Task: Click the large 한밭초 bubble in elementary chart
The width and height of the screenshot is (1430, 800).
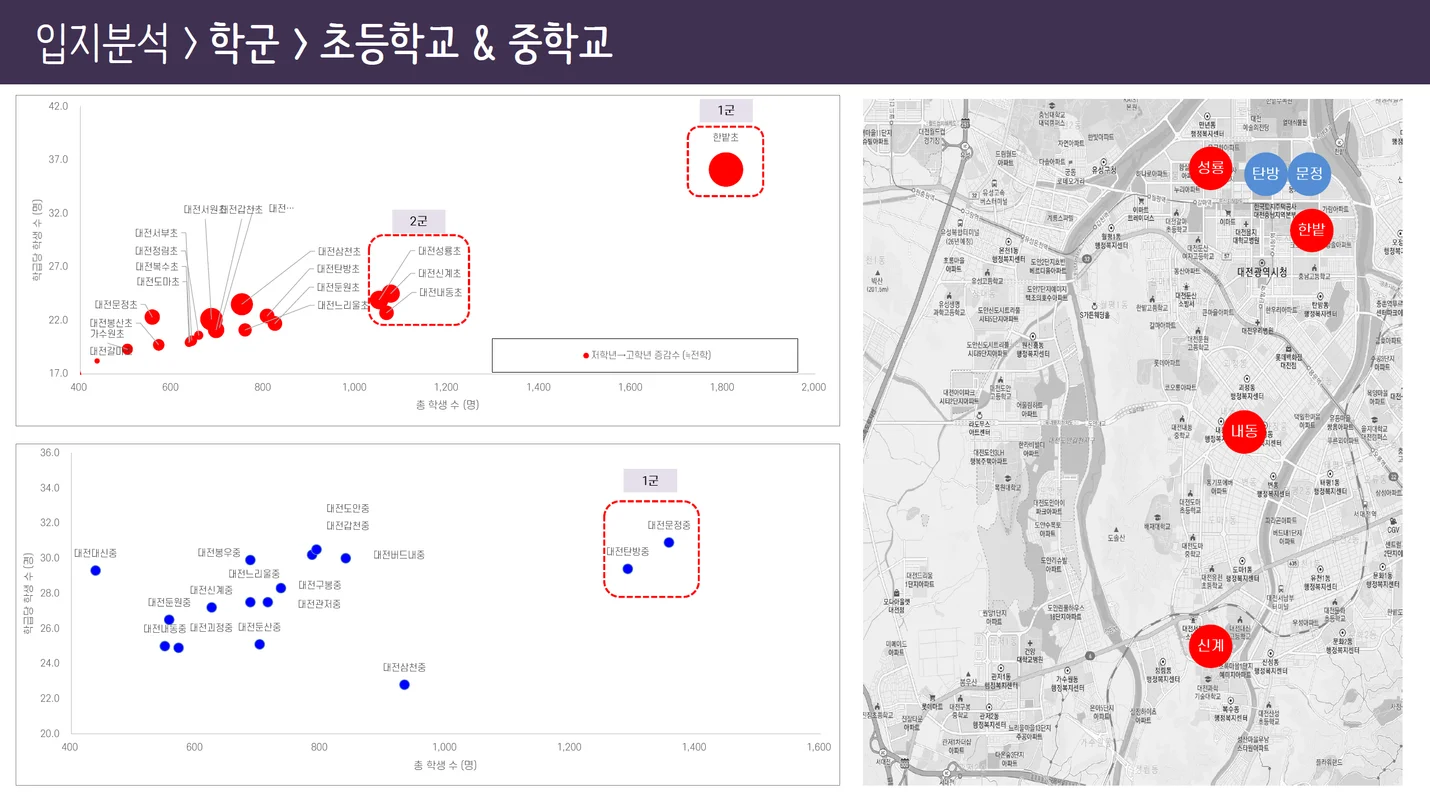Action: pos(726,170)
